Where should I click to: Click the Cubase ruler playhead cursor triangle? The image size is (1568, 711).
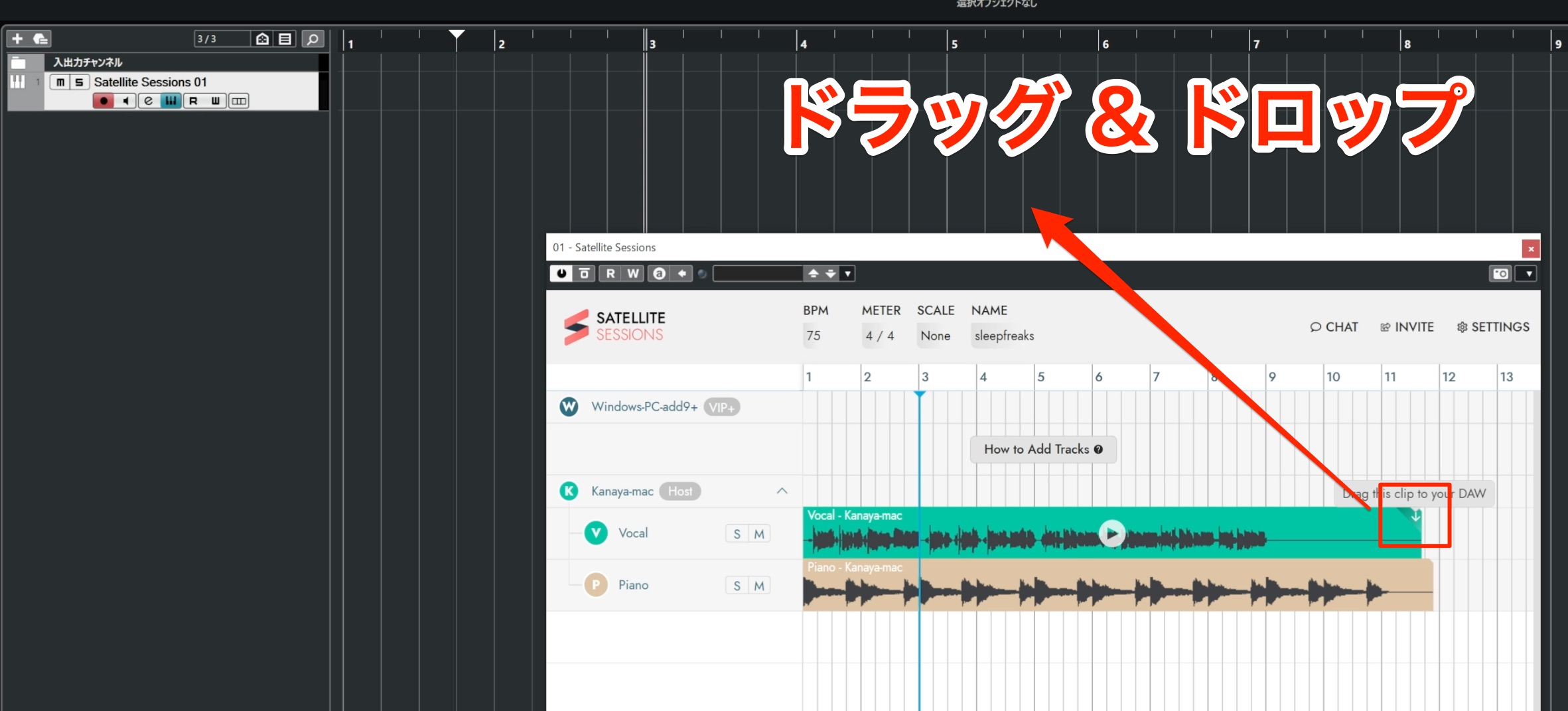(457, 34)
